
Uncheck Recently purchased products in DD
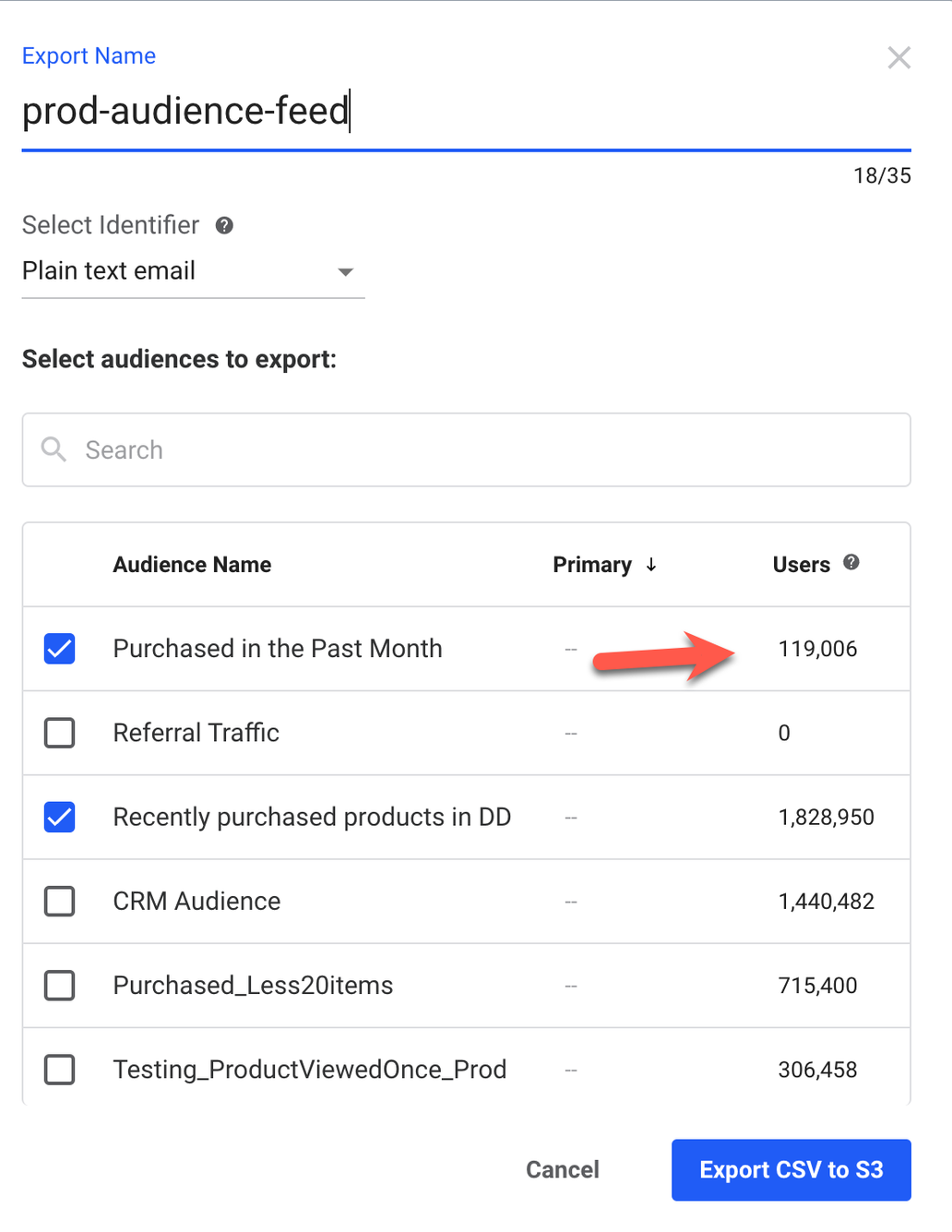click(x=60, y=817)
